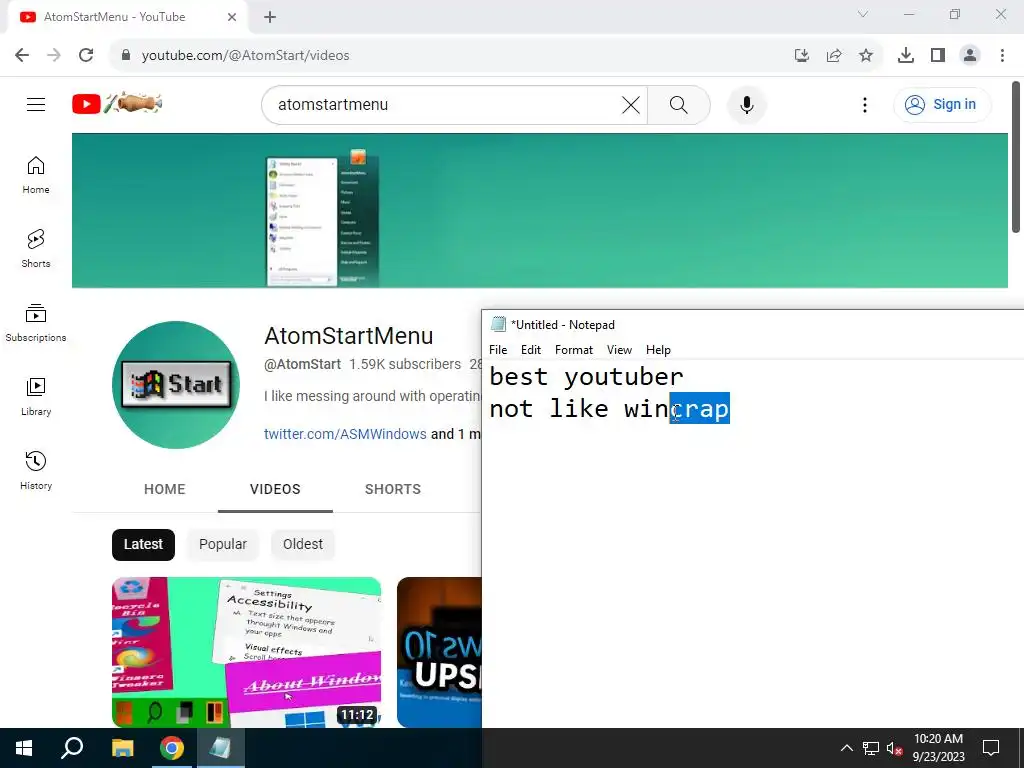Sort videos by Popular
The height and width of the screenshot is (768, 1024).
click(223, 545)
